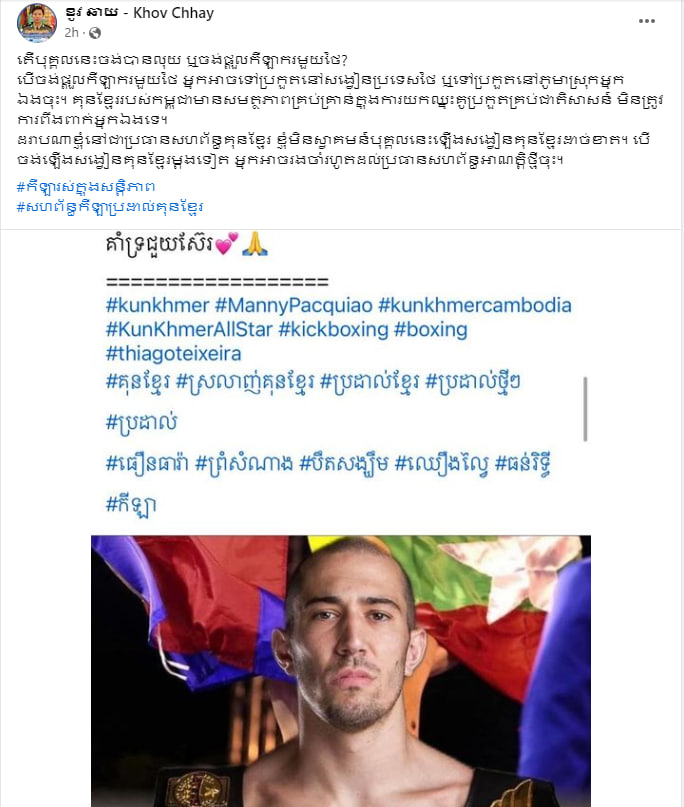Click the scrollbar beside the hashtag list
The width and height of the screenshot is (684, 807).
pos(585,409)
